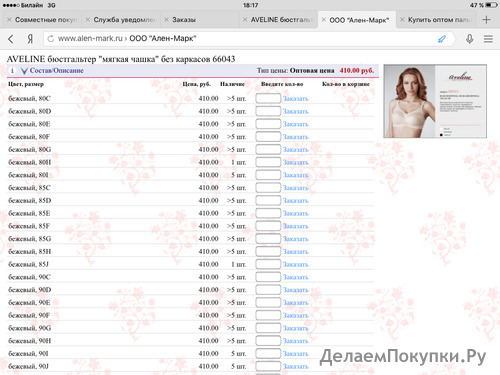Focus quantity field for бежевый, 80I
Screen dimensions: 500x375
click(268, 175)
